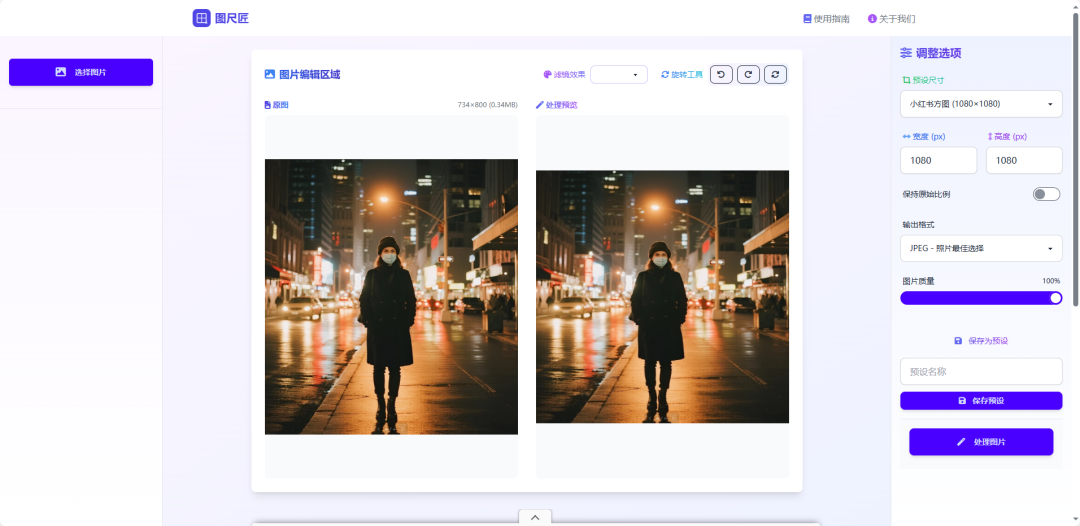1080x526 pixels.
Task: Click the 图尺匠 logo icon
Action: (201, 19)
